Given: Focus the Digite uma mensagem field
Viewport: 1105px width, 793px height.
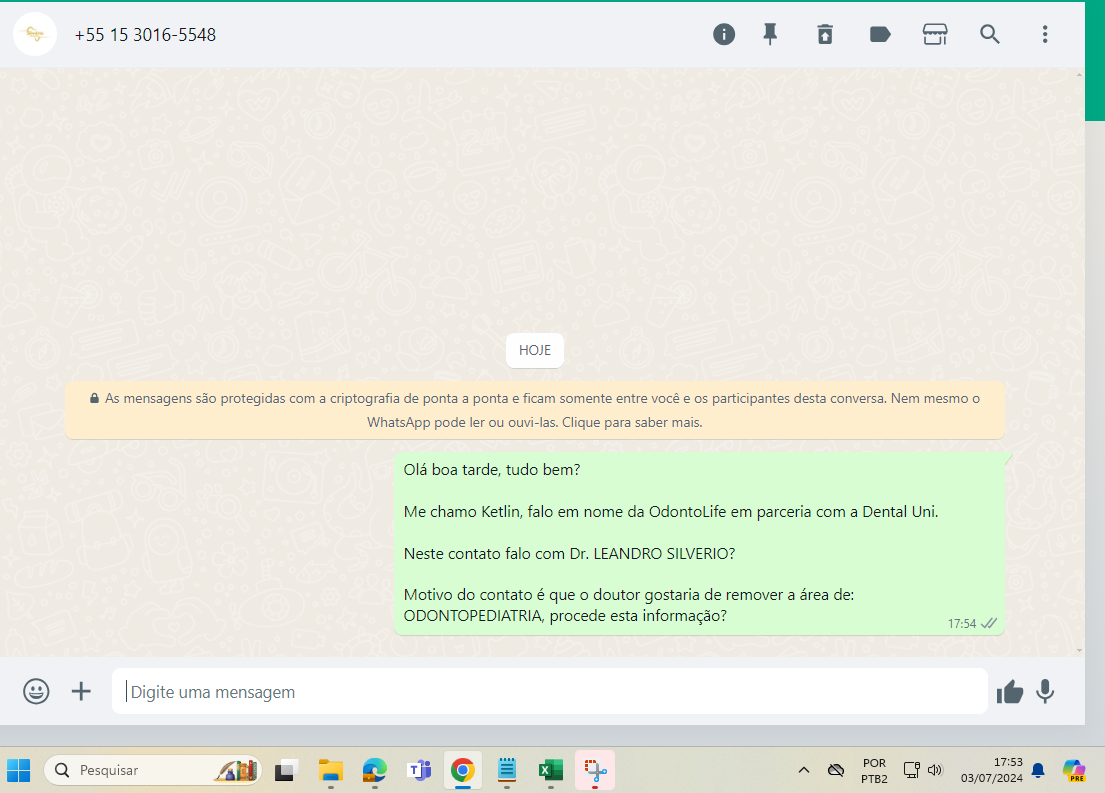Looking at the screenshot, I should pyautogui.click(x=549, y=691).
